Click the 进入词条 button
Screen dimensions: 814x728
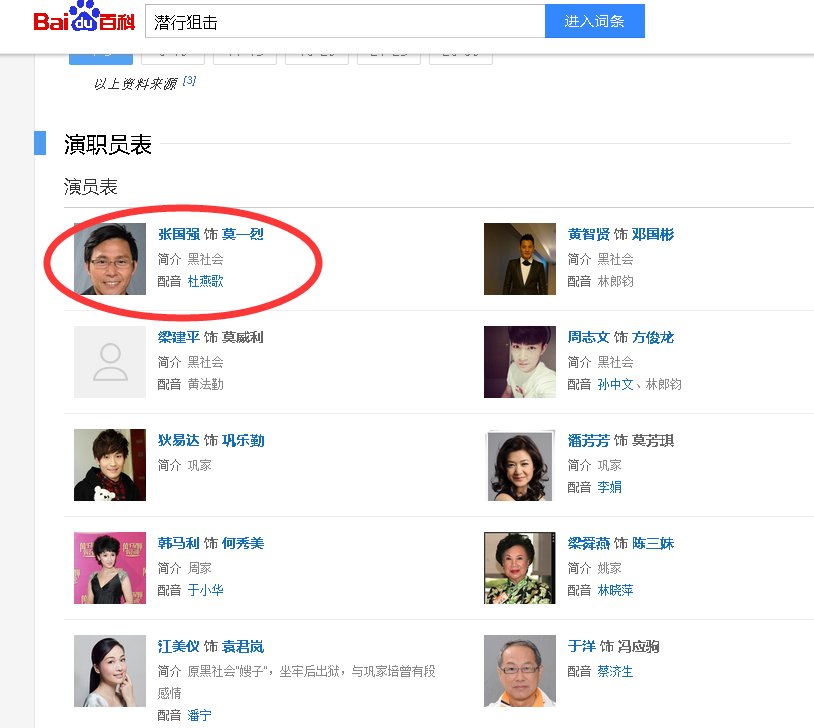594,20
